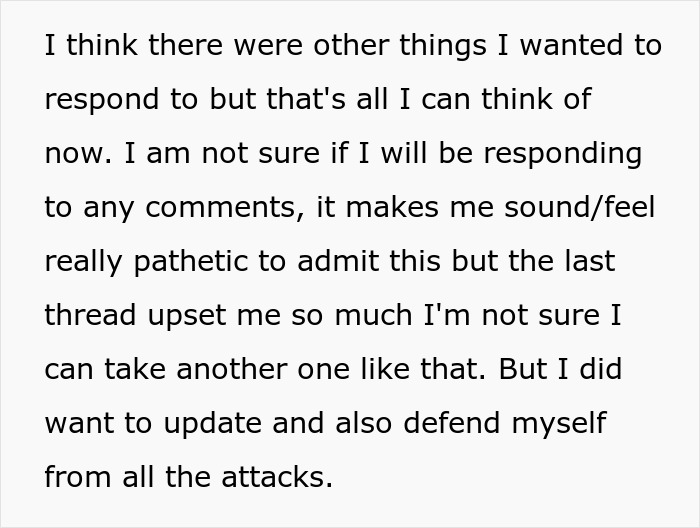Click the word "myself"
700x528 pixels.
(x=558, y=423)
